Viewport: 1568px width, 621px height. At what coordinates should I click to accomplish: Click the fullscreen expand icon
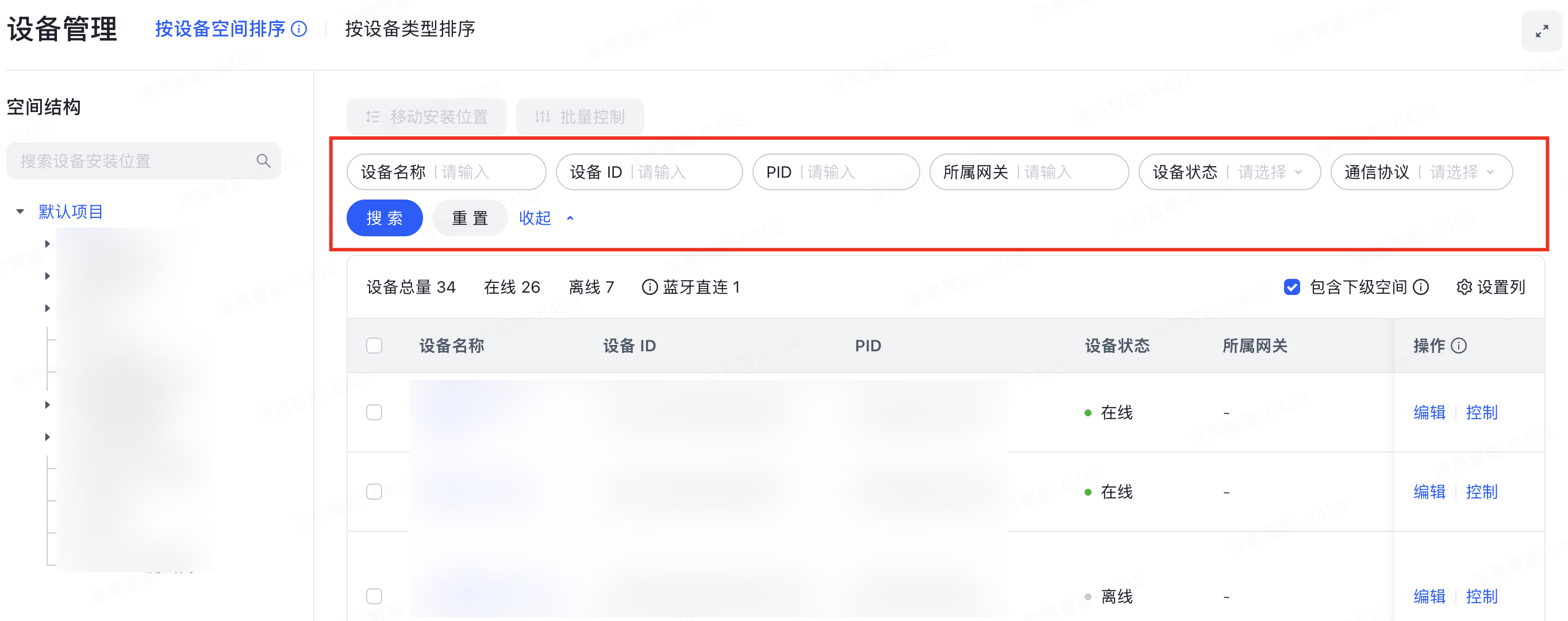click(x=1541, y=31)
